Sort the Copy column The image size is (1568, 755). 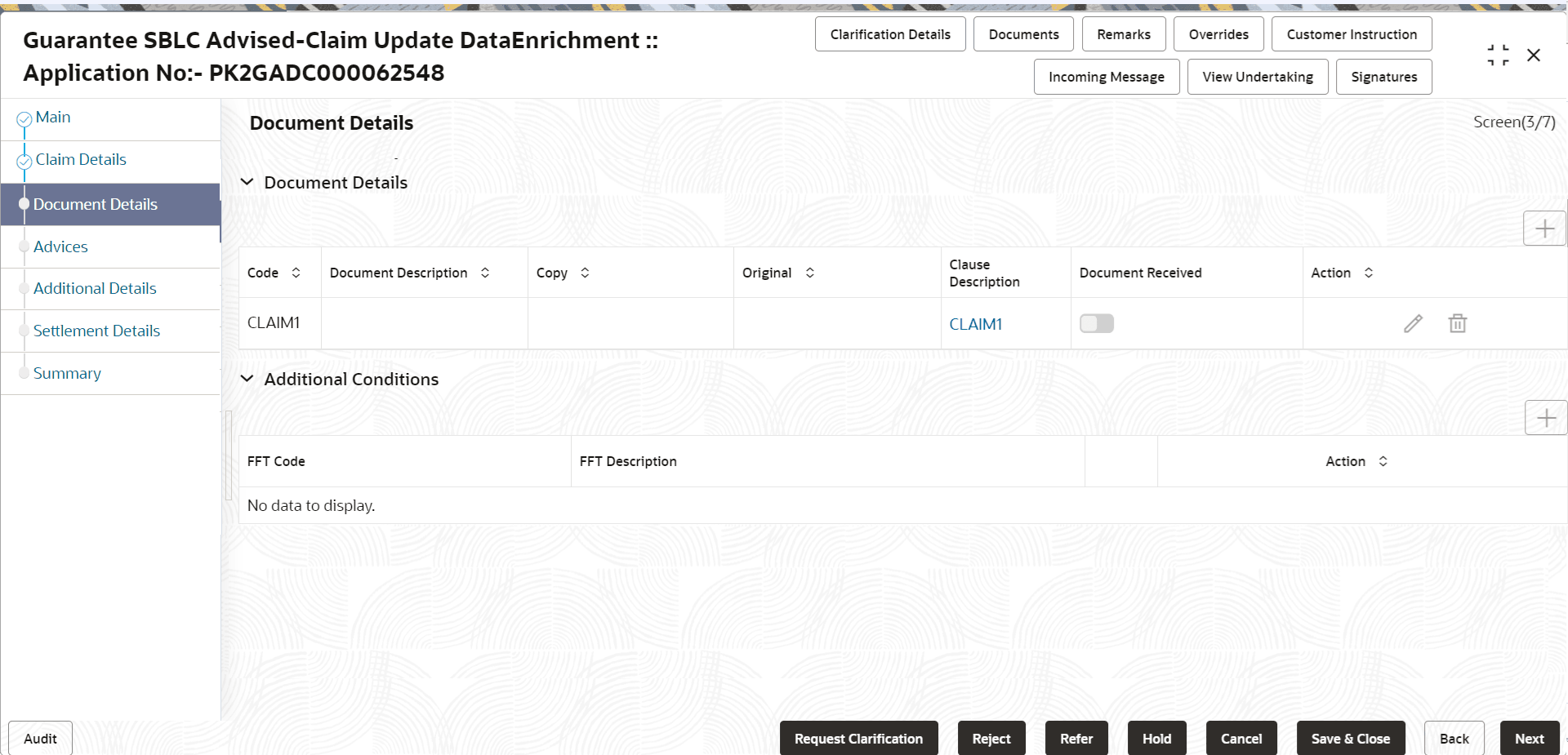click(585, 273)
